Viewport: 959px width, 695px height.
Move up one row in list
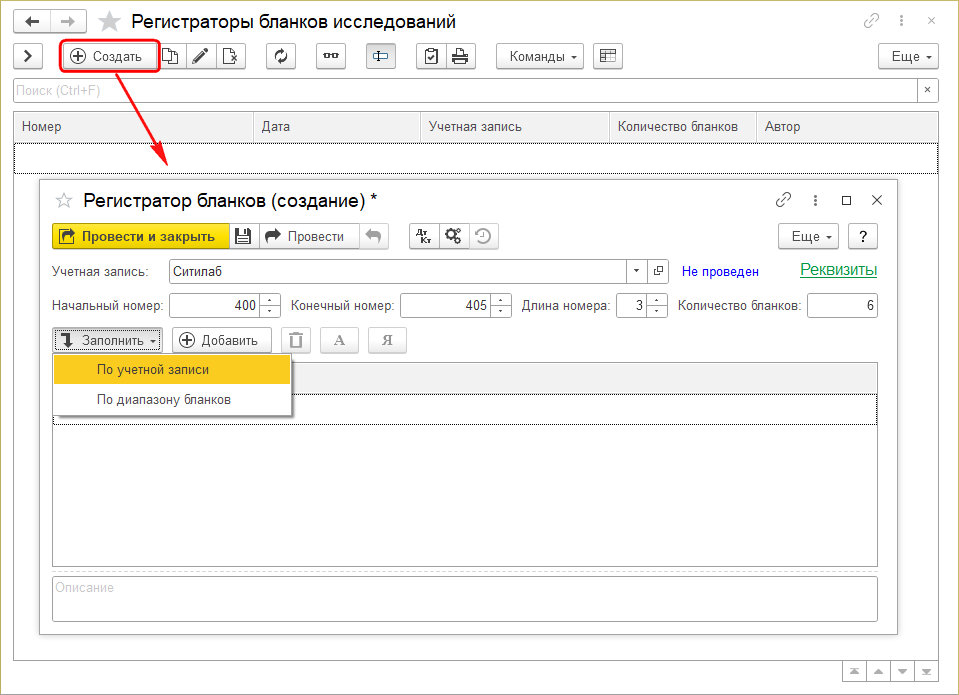(x=878, y=671)
